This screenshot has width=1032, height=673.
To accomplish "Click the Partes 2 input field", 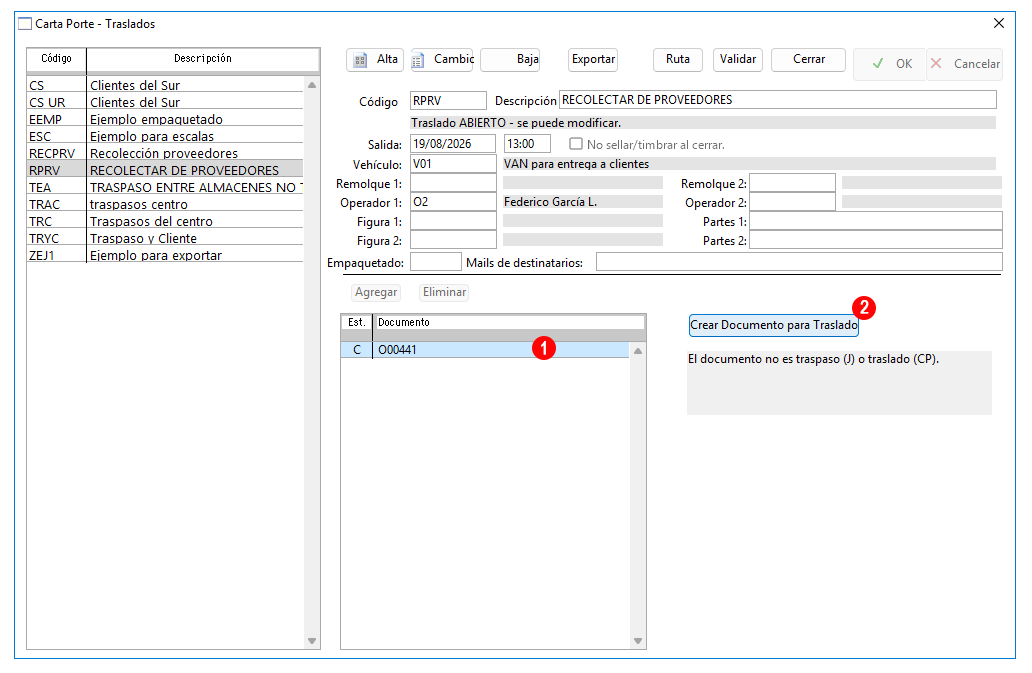I will (876, 240).
